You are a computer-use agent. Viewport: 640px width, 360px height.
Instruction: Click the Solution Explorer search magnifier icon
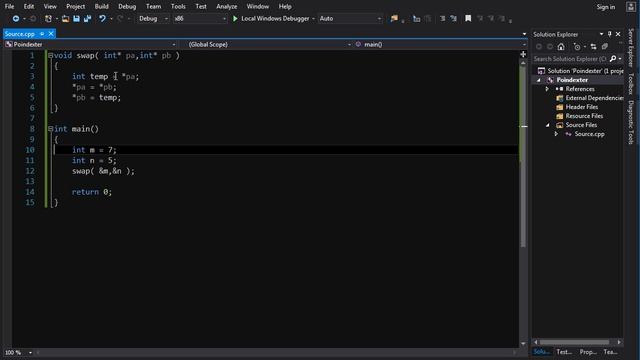click(613, 59)
